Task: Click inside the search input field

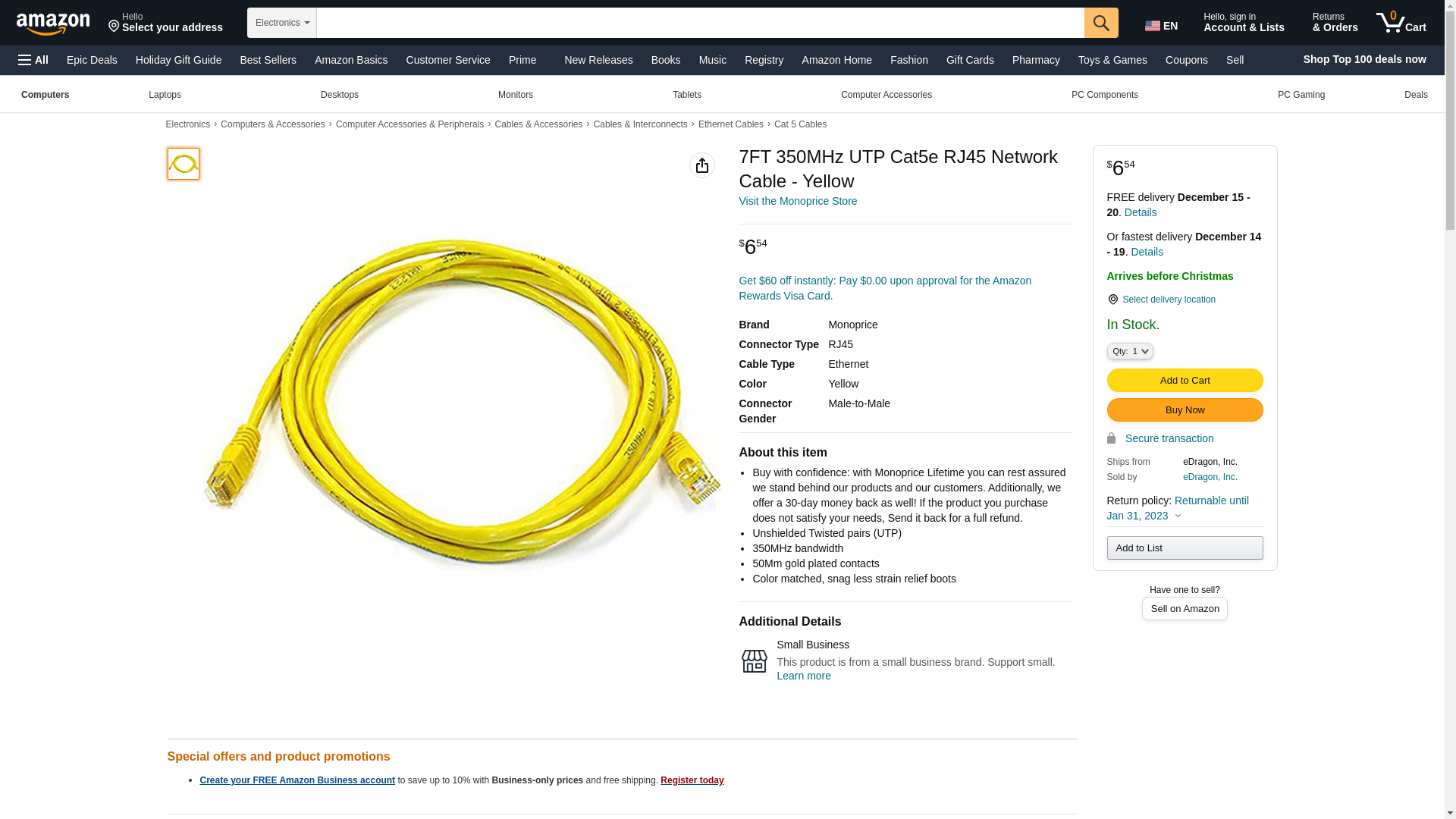Action: coord(700,23)
